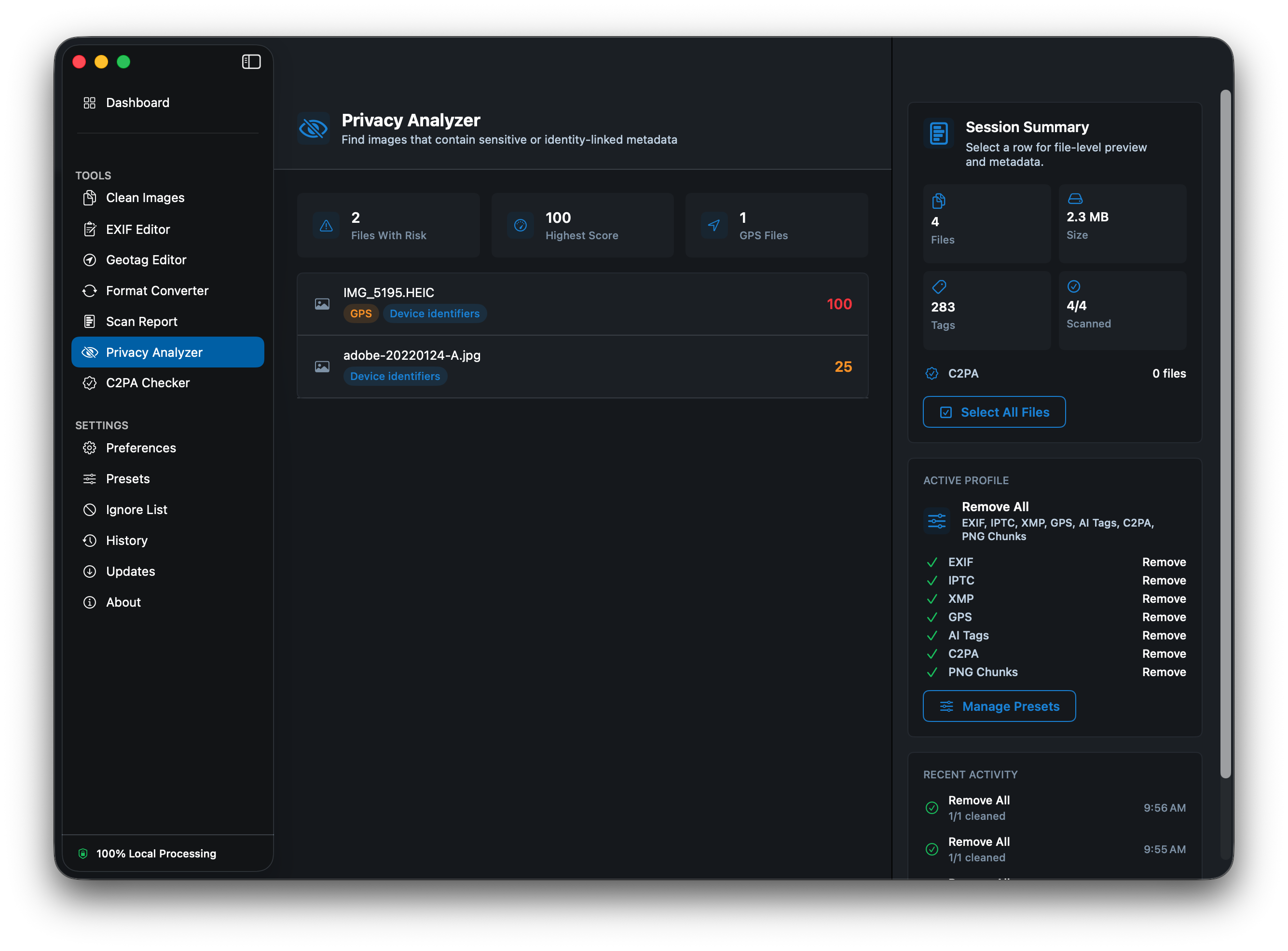The width and height of the screenshot is (1288, 951).
Task: Click the Geotag Editor compass icon
Action: pyautogui.click(x=89, y=259)
